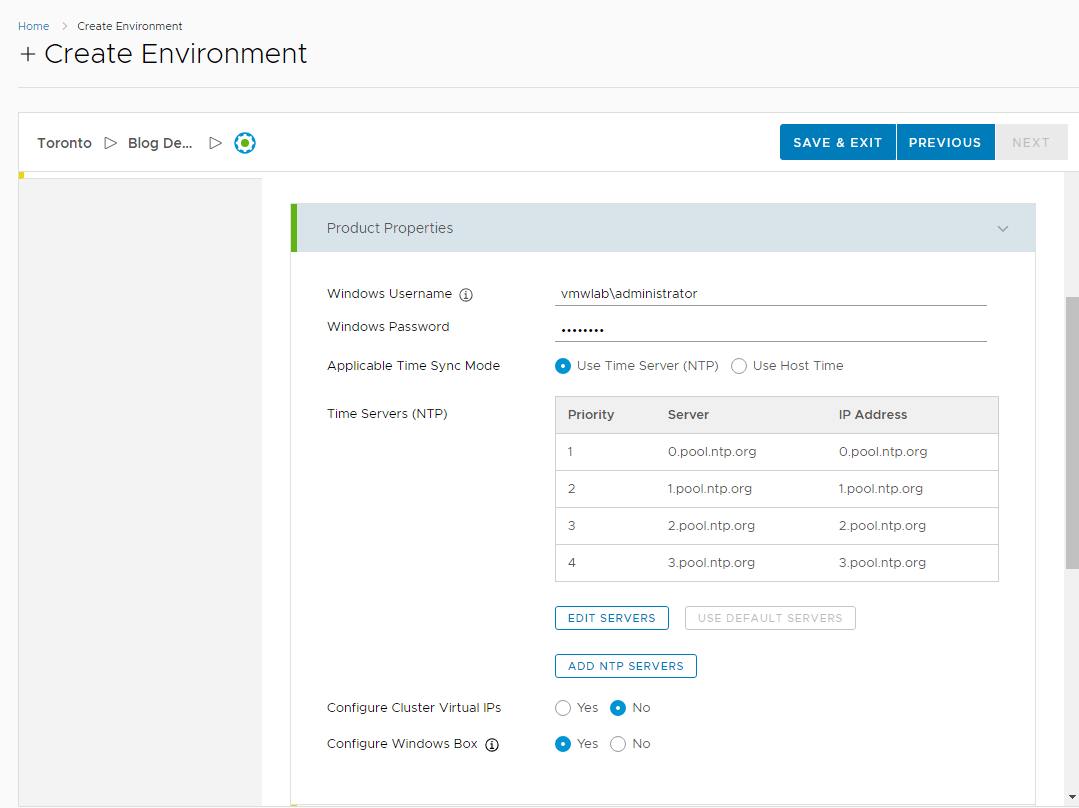This screenshot has width=1079, height=808.
Task: Click the vertical page scrollbar
Action: point(1072,430)
